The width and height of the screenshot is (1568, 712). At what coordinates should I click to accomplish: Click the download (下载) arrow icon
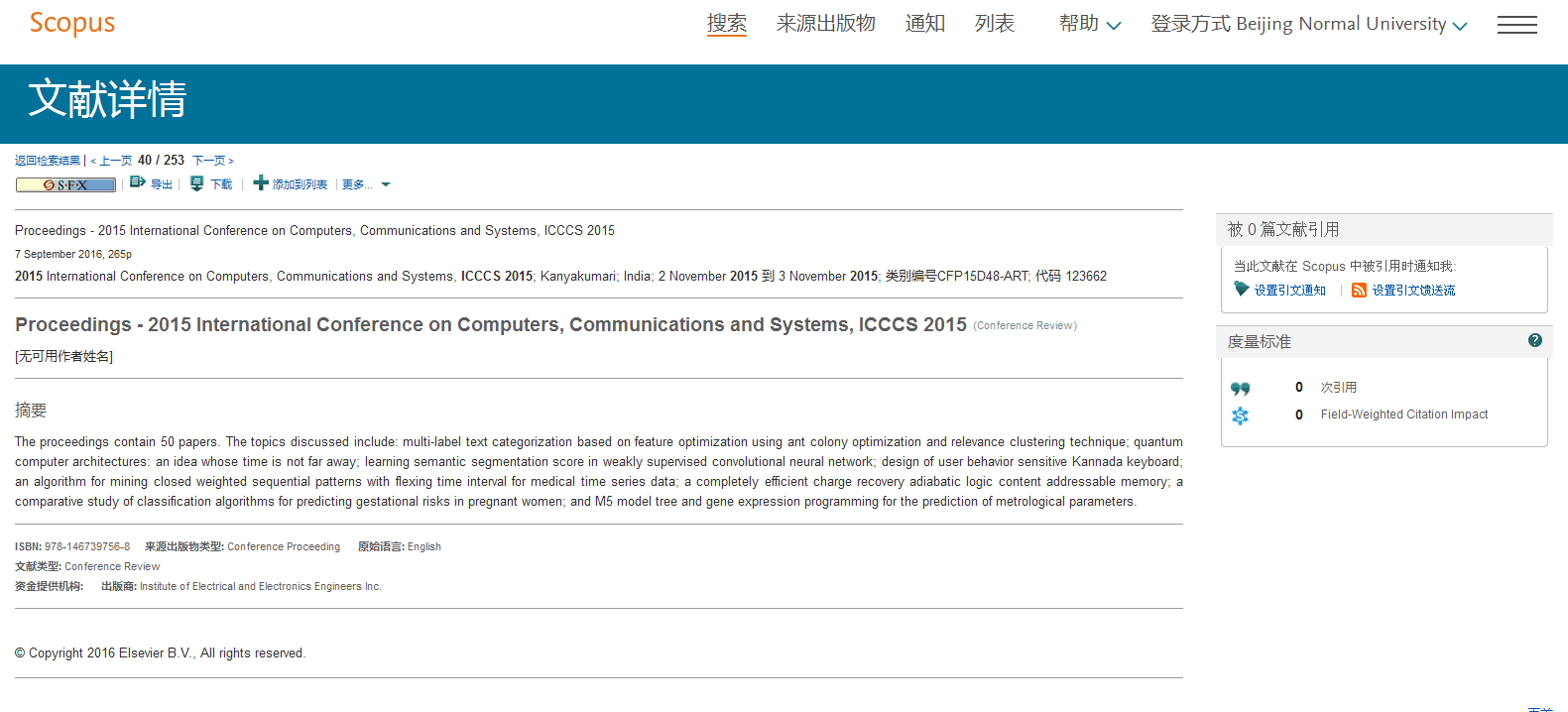(x=196, y=183)
